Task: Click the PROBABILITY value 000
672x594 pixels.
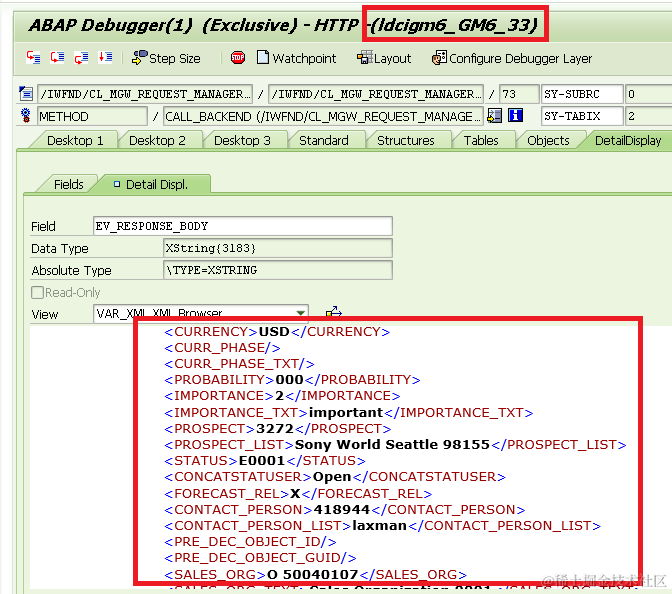Action: point(289,380)
